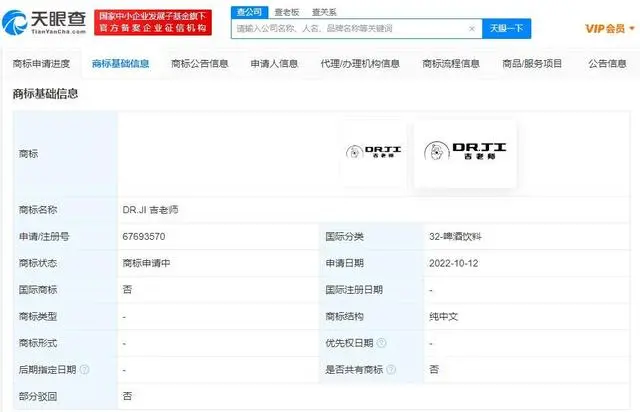Select classification value 32-啤酒饮料
640x412 pixels.
[455, 236]
